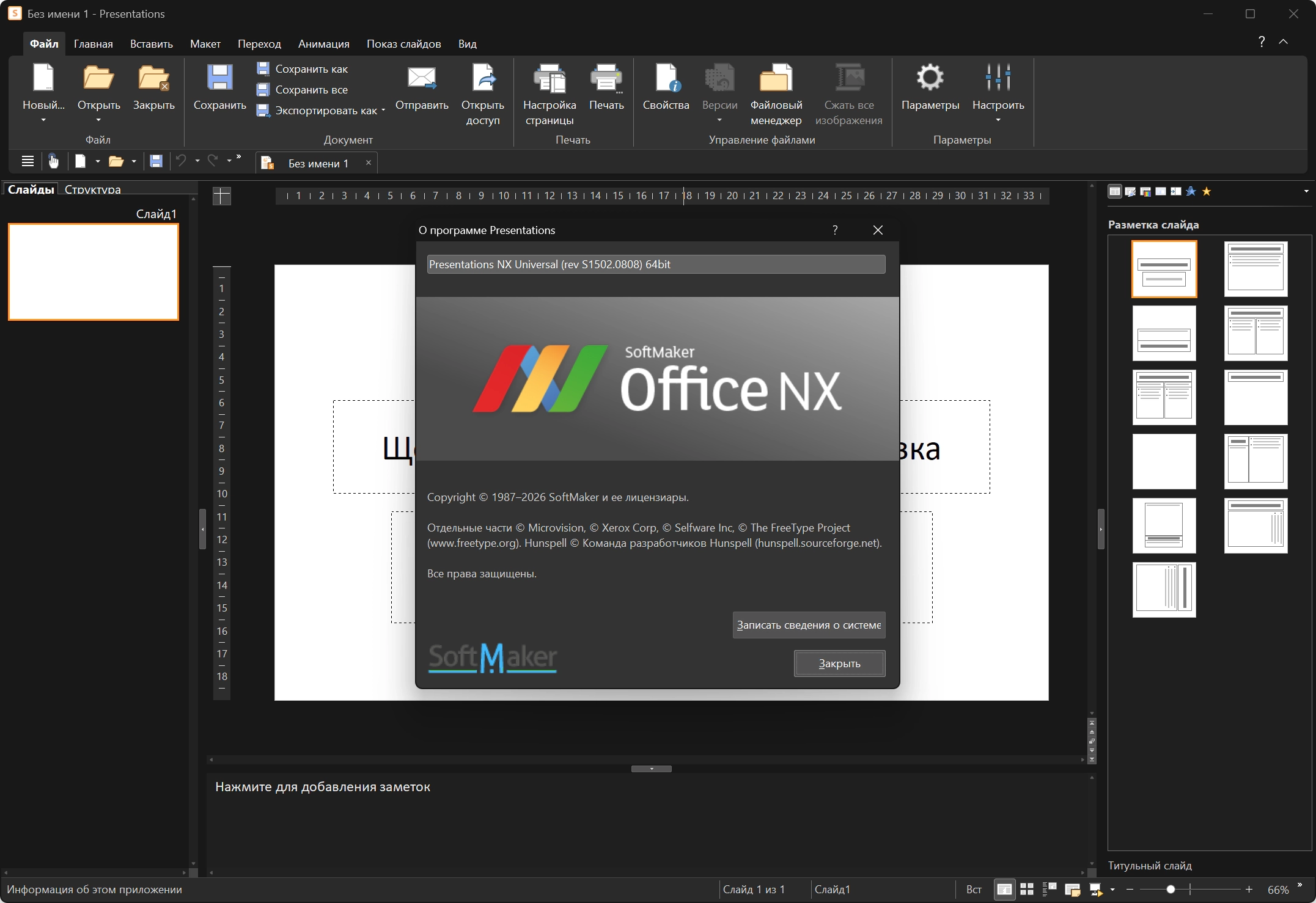Image resolution: width=1316 pixels, height=903 pixels.
Task: Zoom out with the minus button
Action: click(x=1130, y=890)
